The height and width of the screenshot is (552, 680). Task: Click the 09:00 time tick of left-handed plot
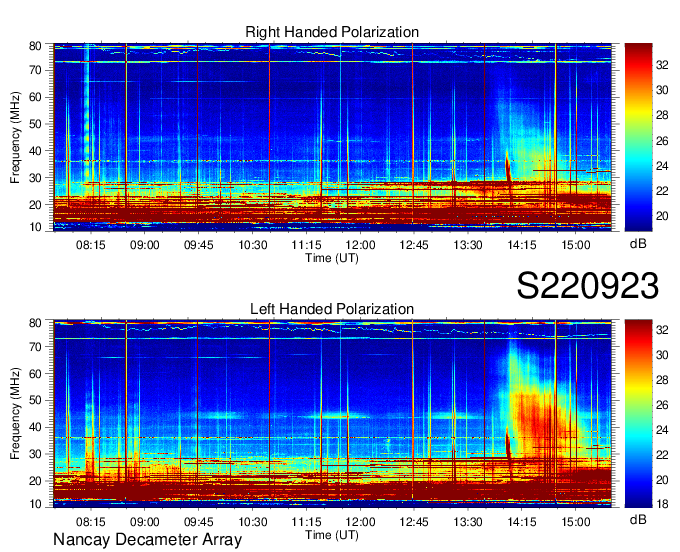pos(145,521)
